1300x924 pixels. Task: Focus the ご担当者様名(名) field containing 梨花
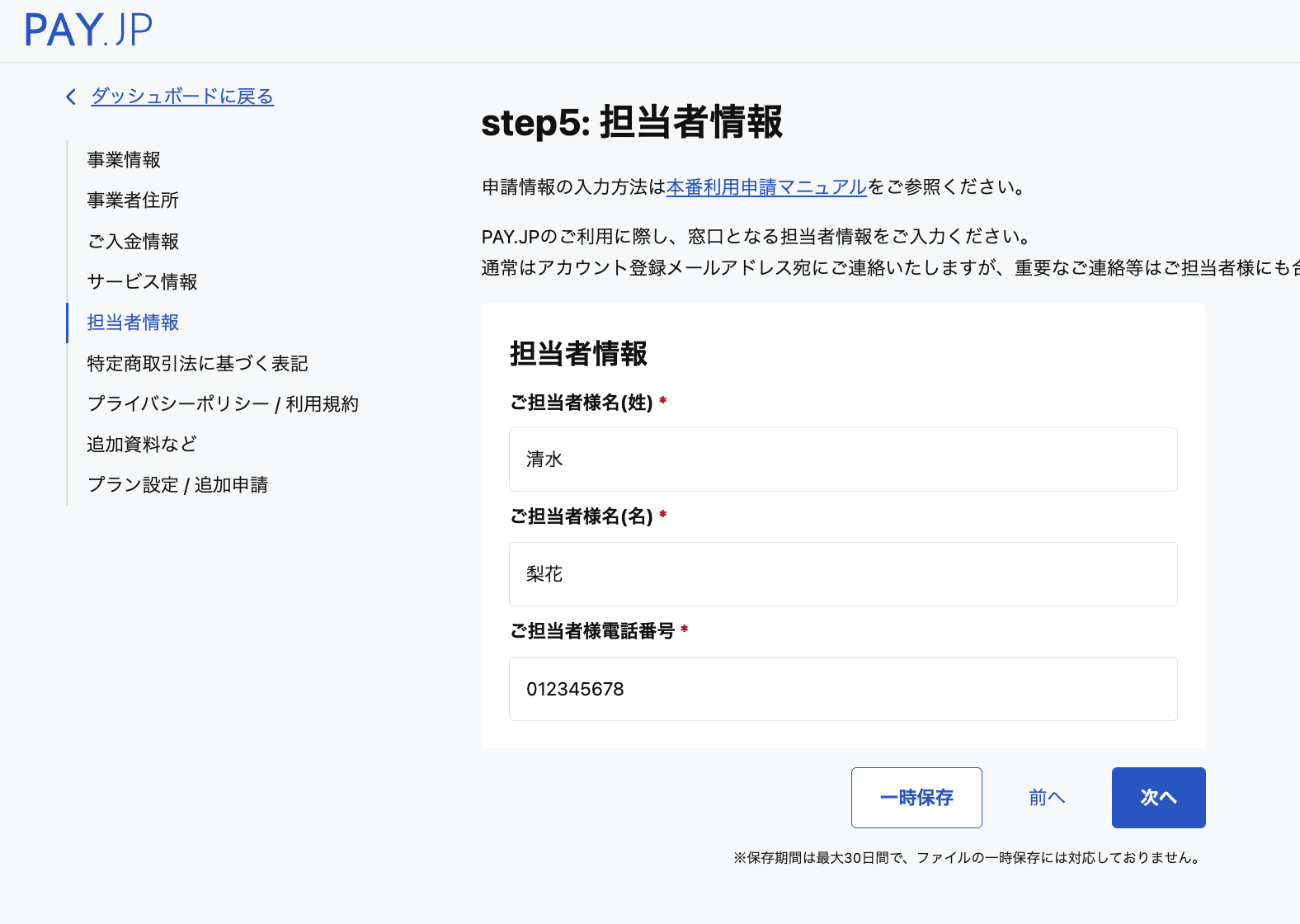click(x=843, y=574)
